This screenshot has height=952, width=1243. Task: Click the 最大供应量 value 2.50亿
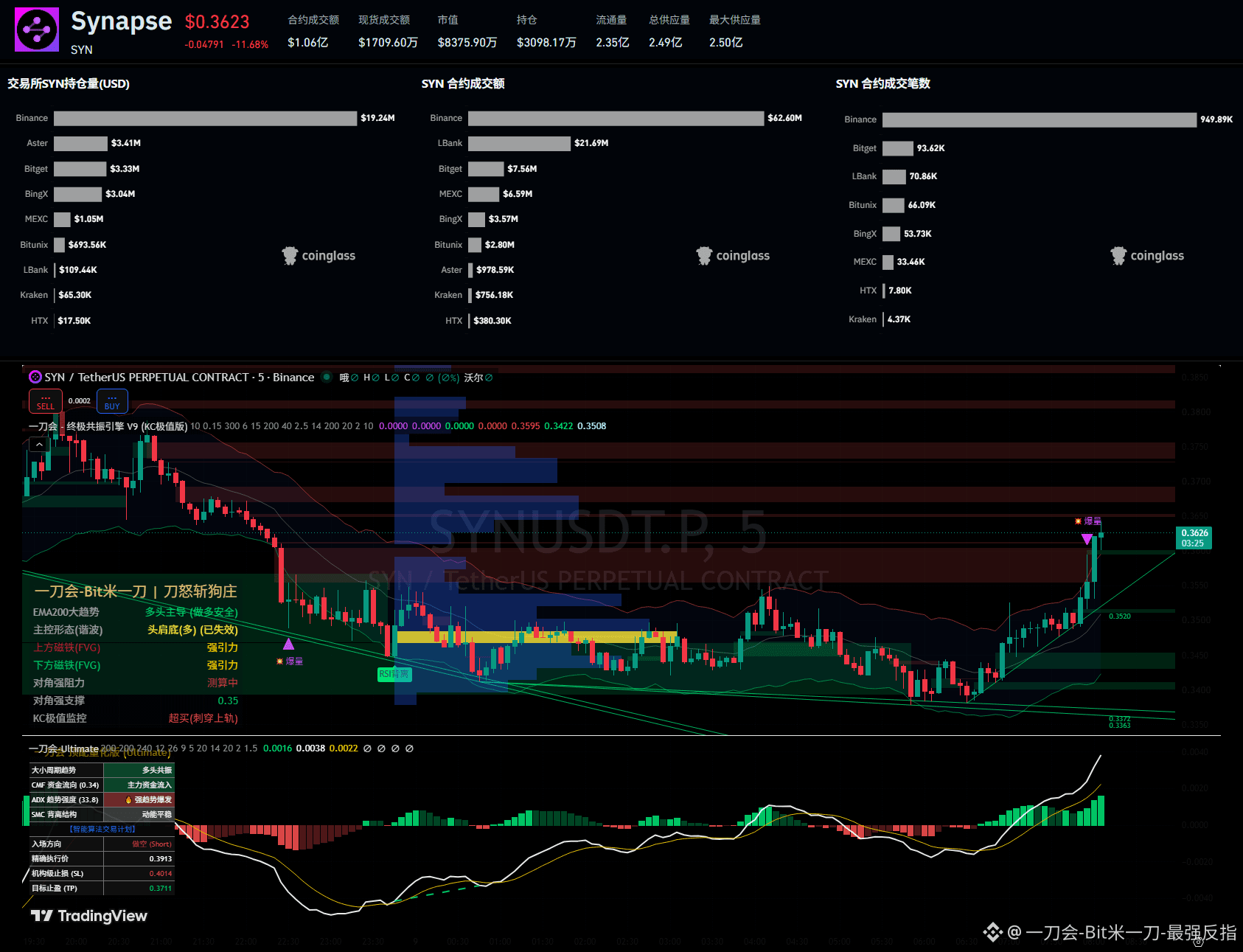tap(726, 43)
